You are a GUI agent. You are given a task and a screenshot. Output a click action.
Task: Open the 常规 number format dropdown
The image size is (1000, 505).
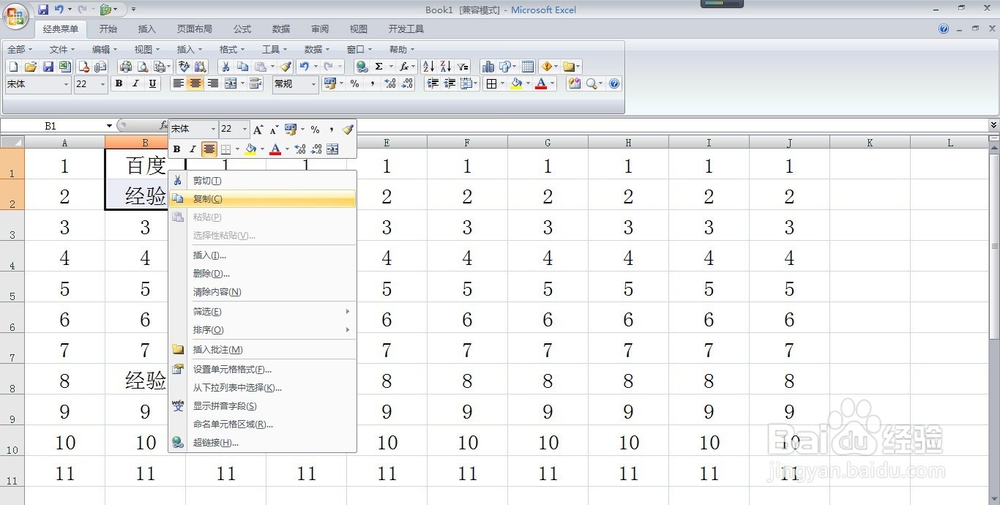(x=313, y=84)
